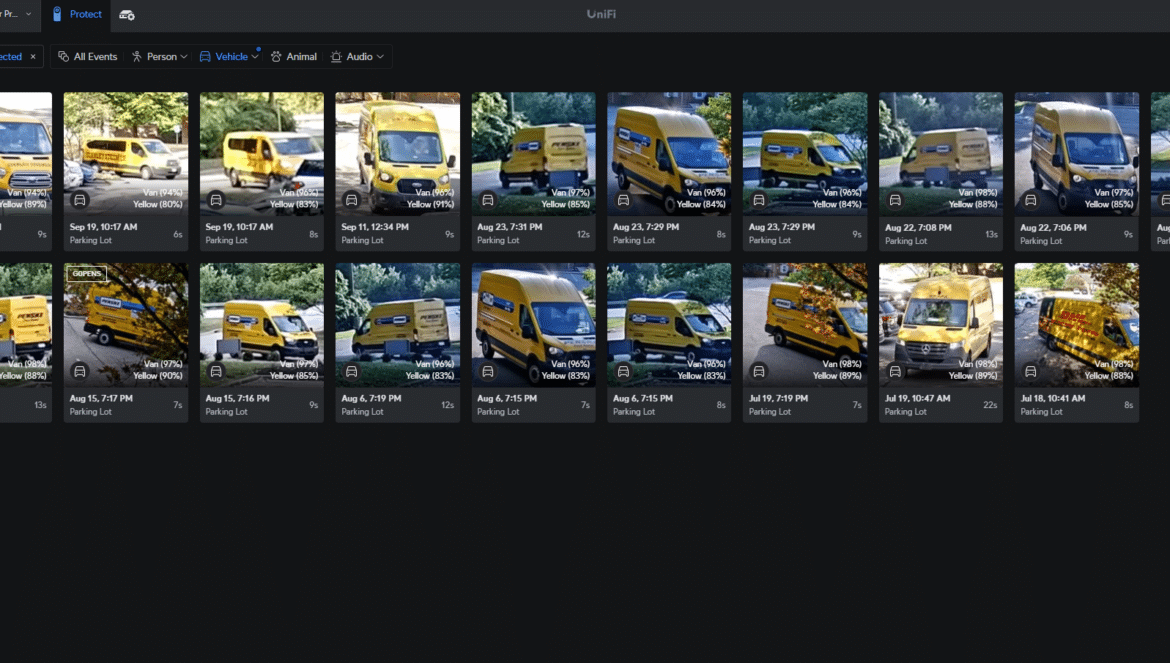Click vehicle icon on Aug 6, 7:15 PM 7s event
The image size is (1170, 663).
tap(488, 371)
